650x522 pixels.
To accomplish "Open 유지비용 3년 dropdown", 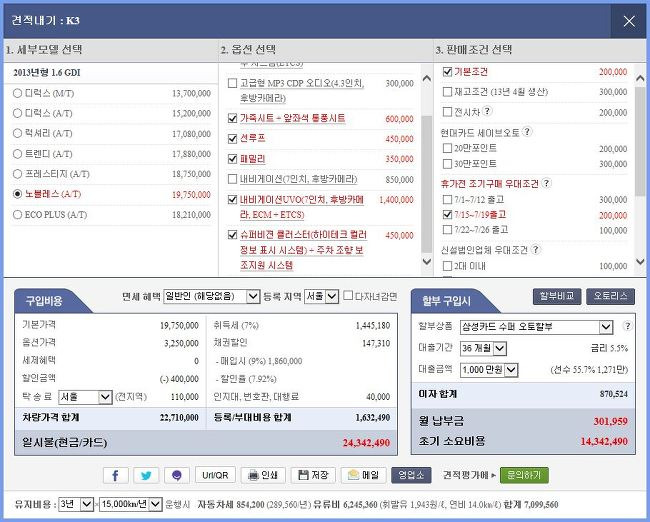I will 75,504.
